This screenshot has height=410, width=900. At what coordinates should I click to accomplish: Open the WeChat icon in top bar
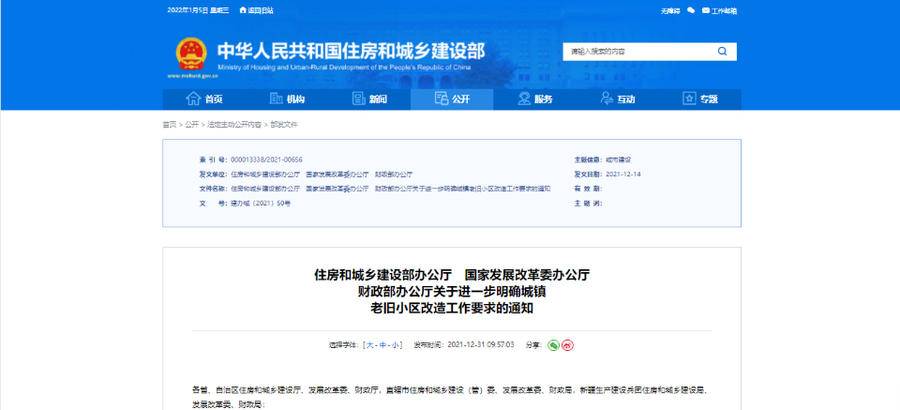tap(692, 10)
